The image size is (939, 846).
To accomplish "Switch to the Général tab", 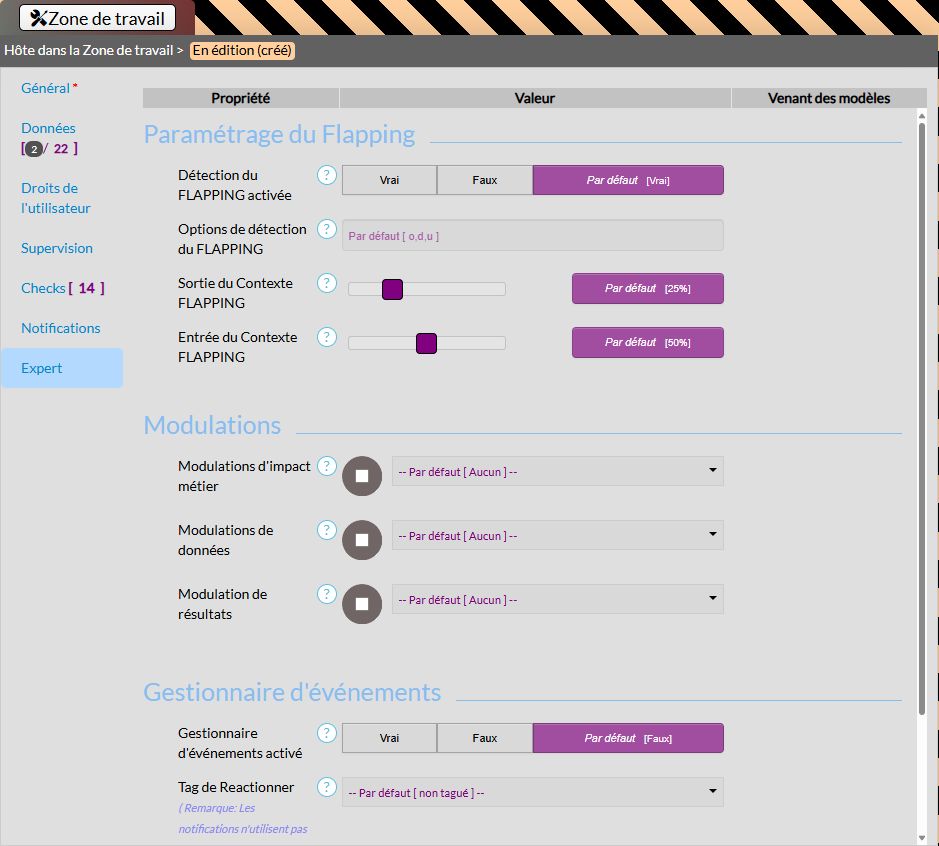I will tap(46, 88).
